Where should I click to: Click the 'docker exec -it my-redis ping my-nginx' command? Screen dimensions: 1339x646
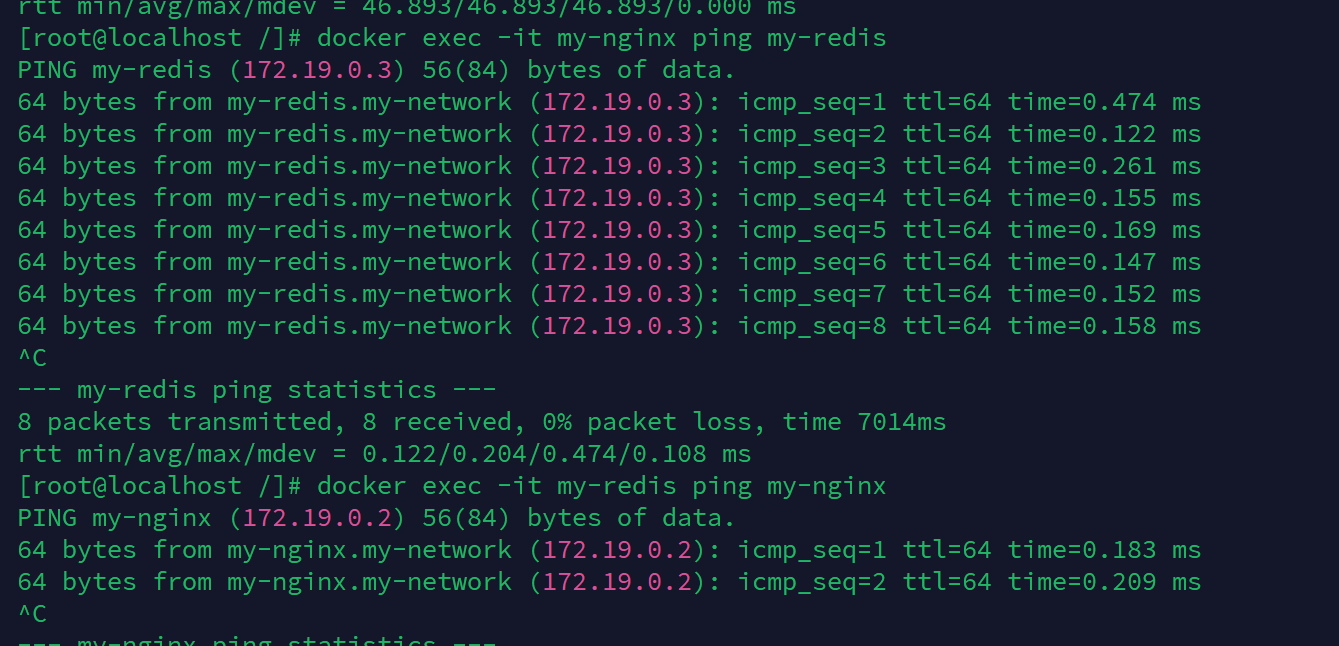click(601, 487)
